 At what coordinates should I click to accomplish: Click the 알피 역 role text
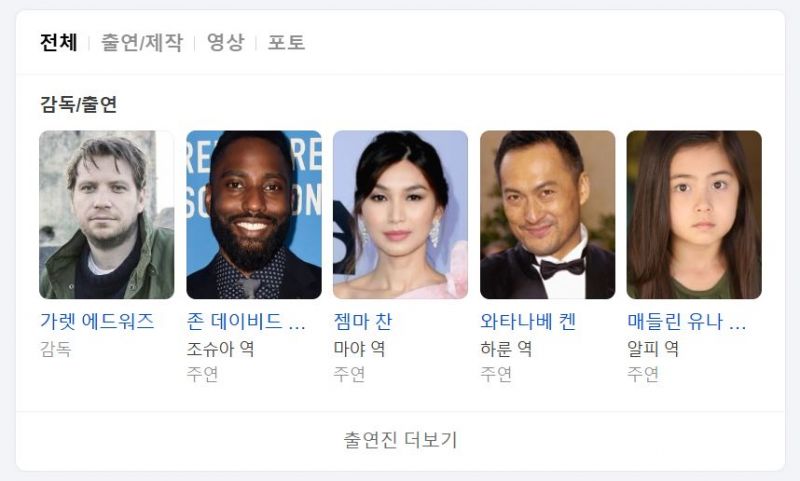point(653,349)
